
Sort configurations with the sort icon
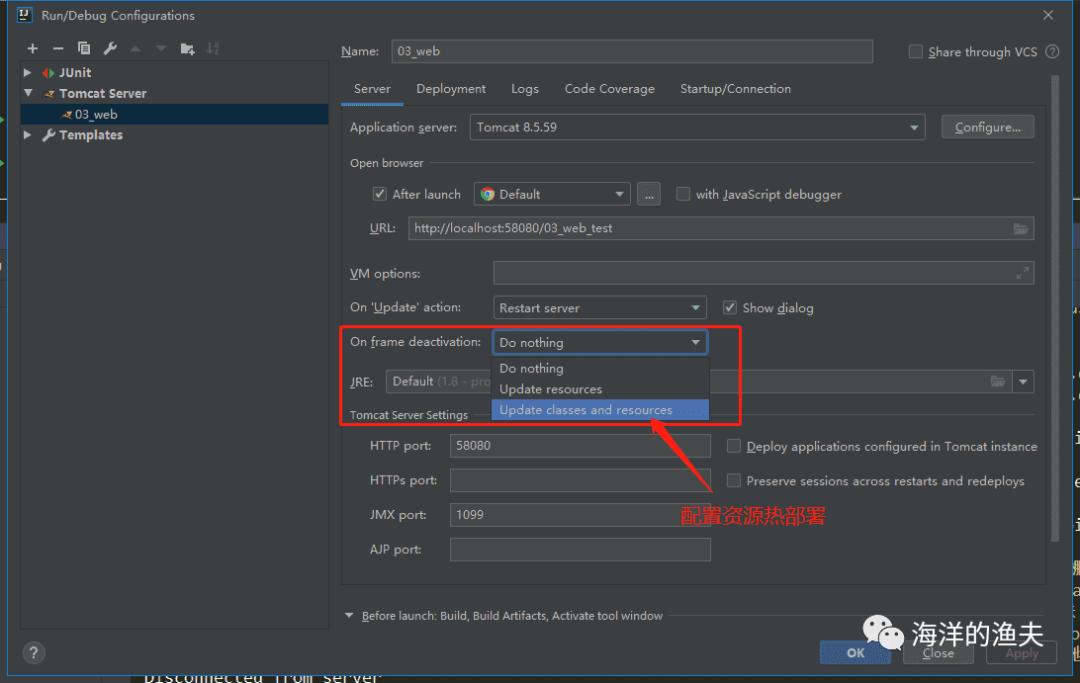pyautogui.click(x=213, y=48)
